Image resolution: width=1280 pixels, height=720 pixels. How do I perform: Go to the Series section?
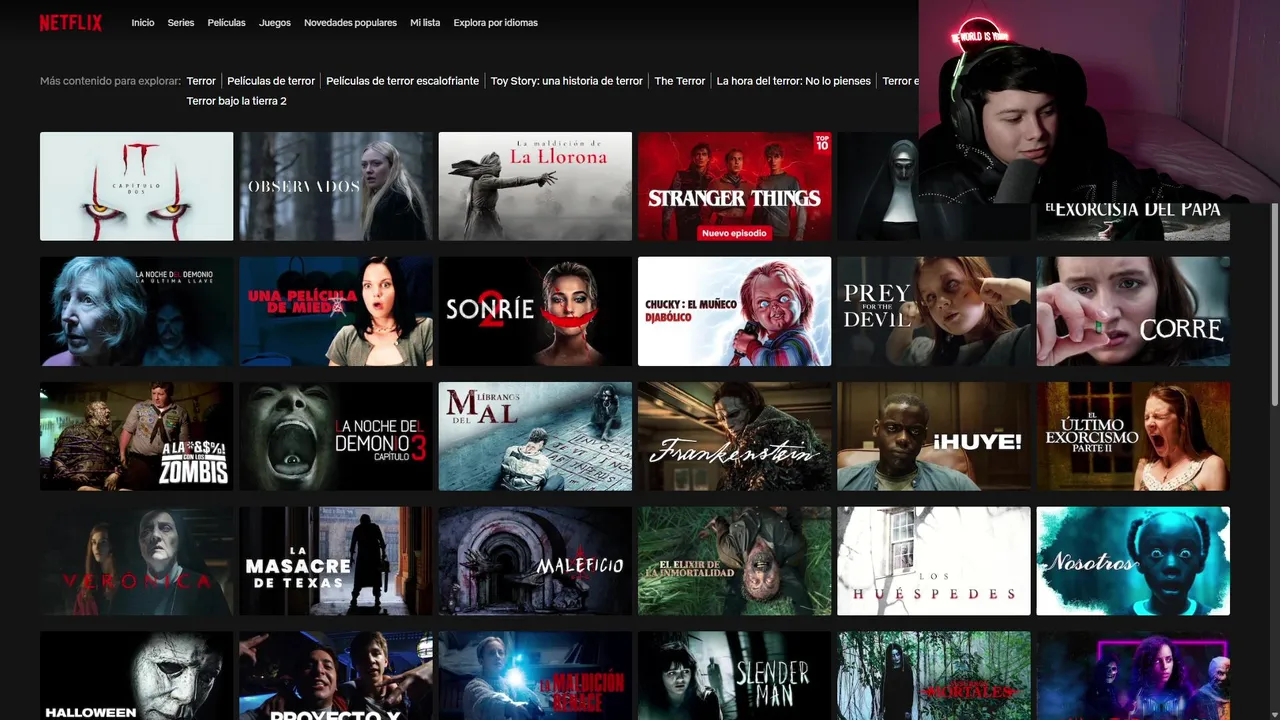[x=181, y=23]
